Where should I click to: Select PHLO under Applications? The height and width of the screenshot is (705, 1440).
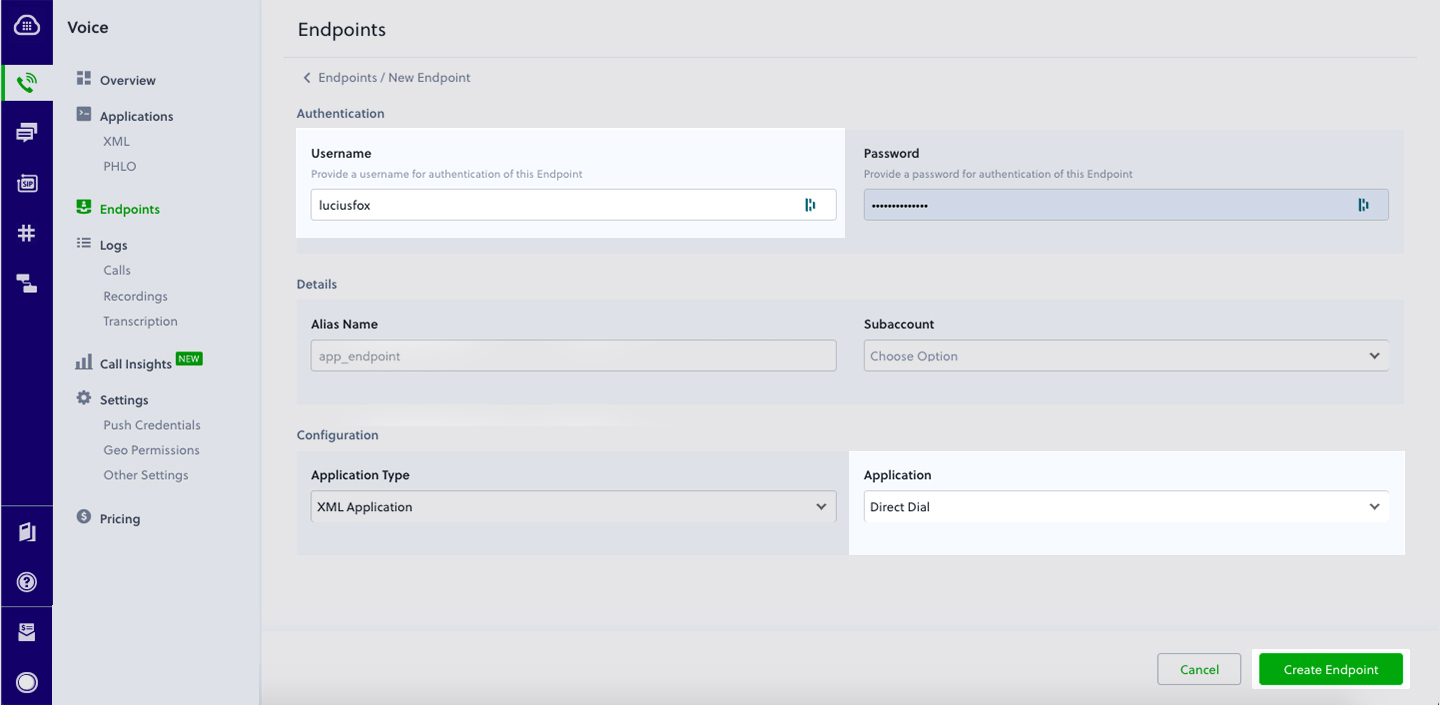[119, 167]
